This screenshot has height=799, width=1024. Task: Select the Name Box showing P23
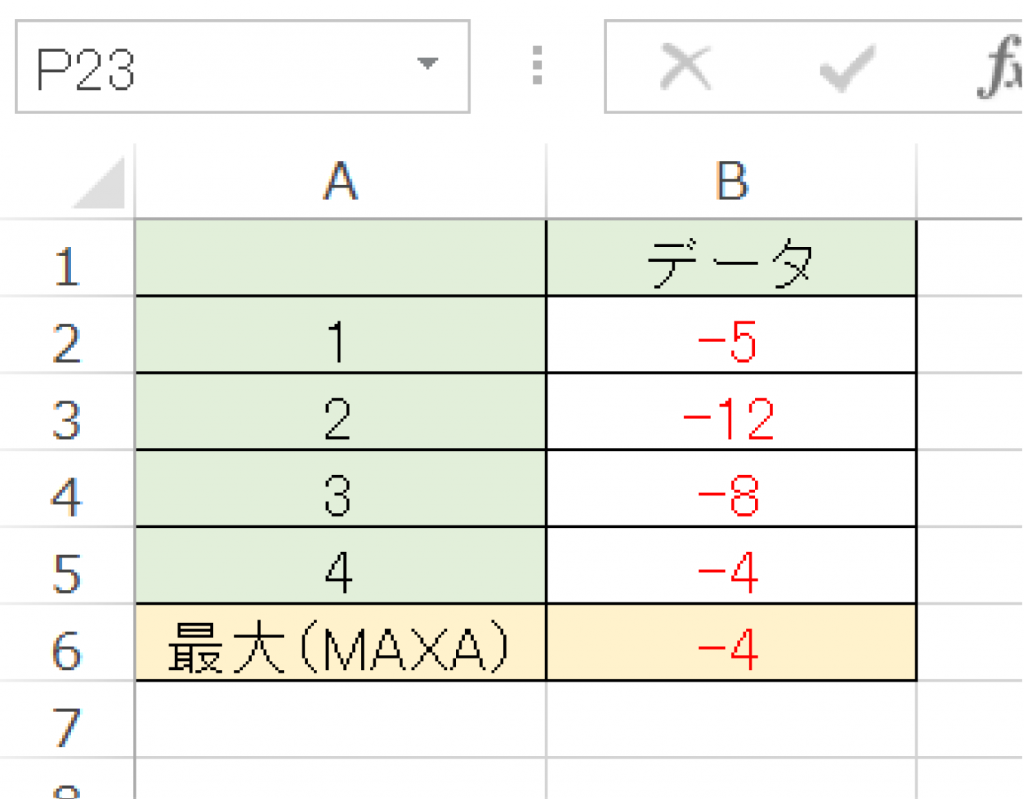pos(200,63)
